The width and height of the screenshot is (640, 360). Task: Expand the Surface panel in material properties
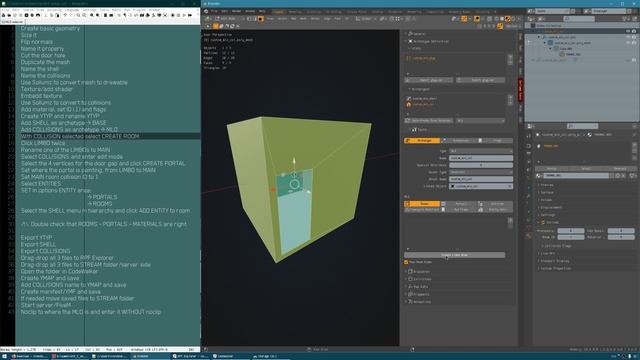(x=547, y=192)
